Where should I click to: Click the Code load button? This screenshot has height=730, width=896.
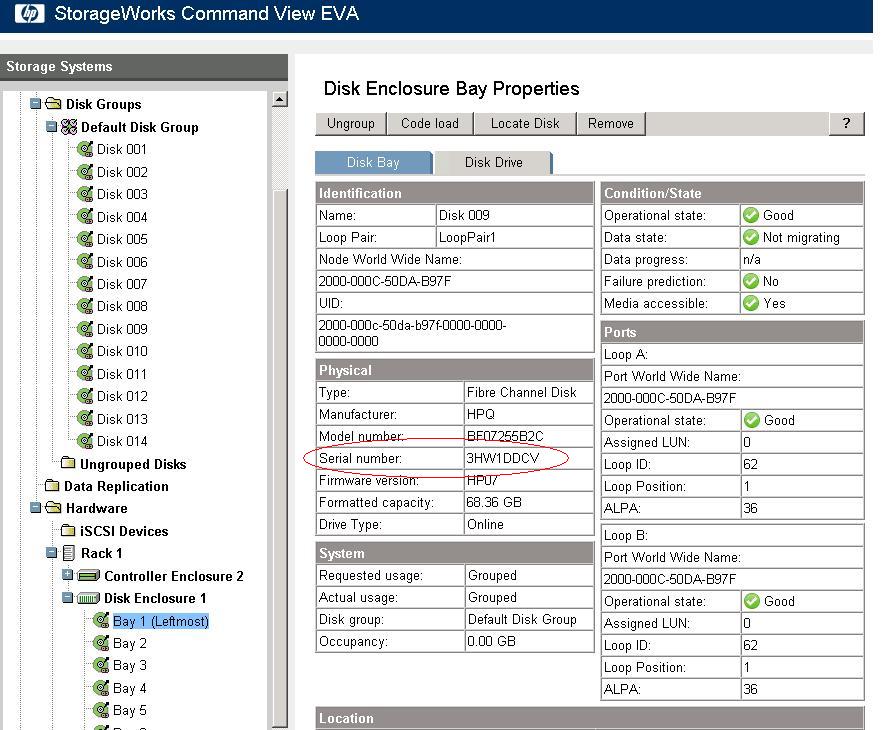point(430,123)
